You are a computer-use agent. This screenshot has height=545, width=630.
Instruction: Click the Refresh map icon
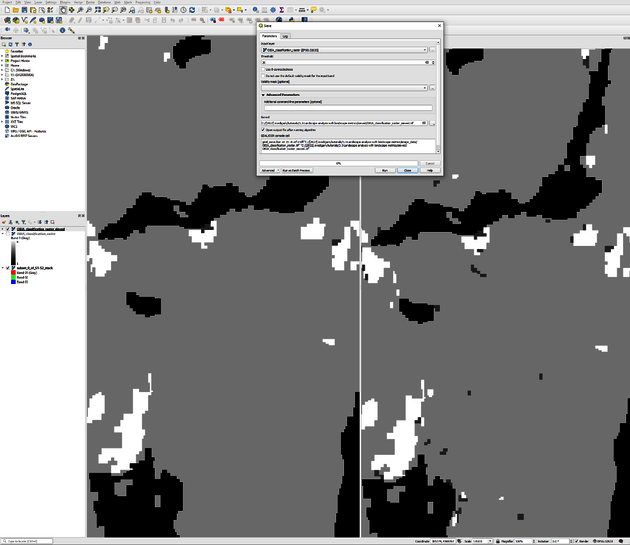[x=192, y=10]
